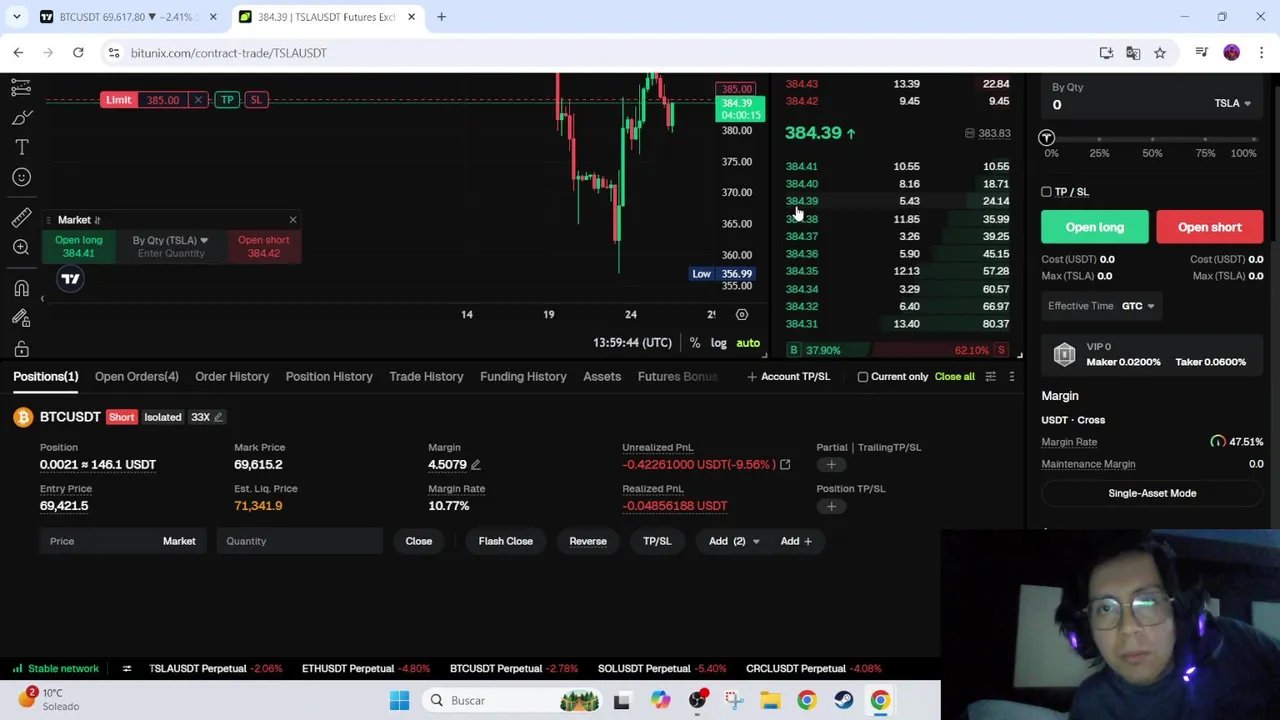The height and width of the screenshot is (720, 1280).
Task: Switch to Assets tab
Action: (x=602, y=377)
